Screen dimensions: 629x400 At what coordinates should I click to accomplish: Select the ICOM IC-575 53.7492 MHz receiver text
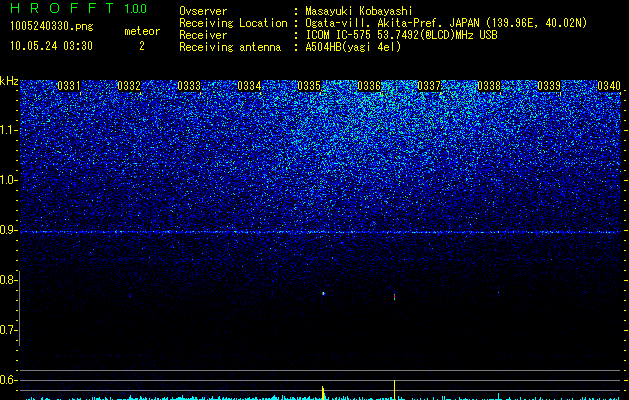[401, 35]
